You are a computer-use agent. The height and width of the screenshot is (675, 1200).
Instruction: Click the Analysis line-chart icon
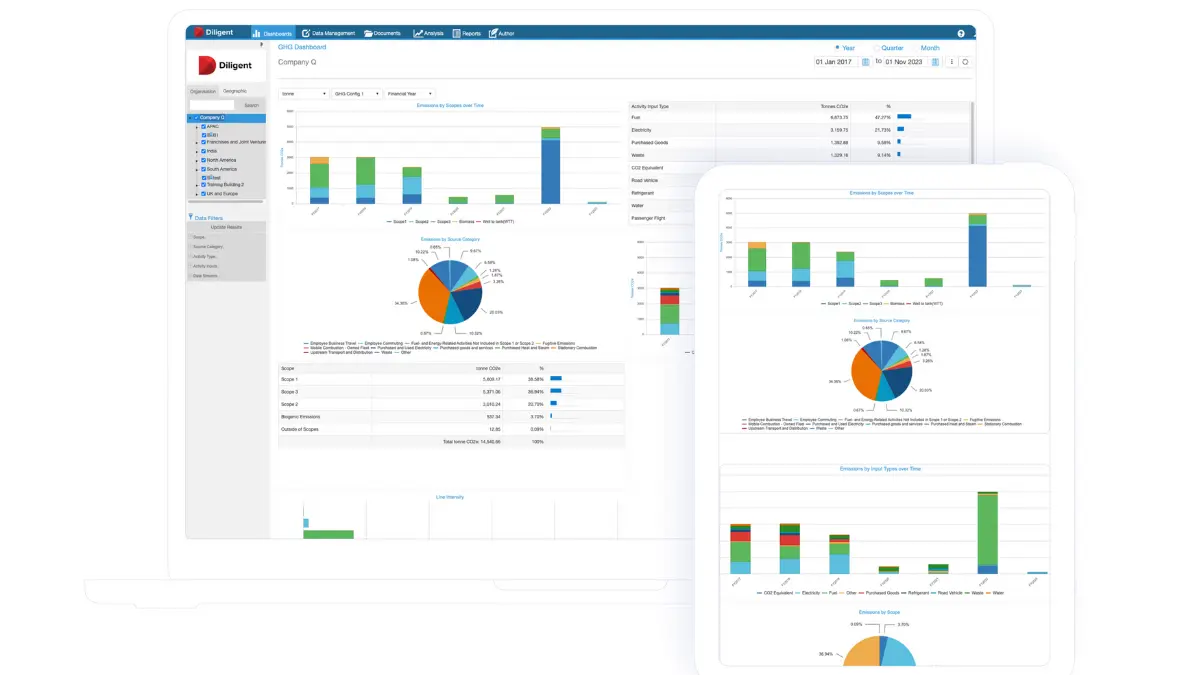point(418,33)
